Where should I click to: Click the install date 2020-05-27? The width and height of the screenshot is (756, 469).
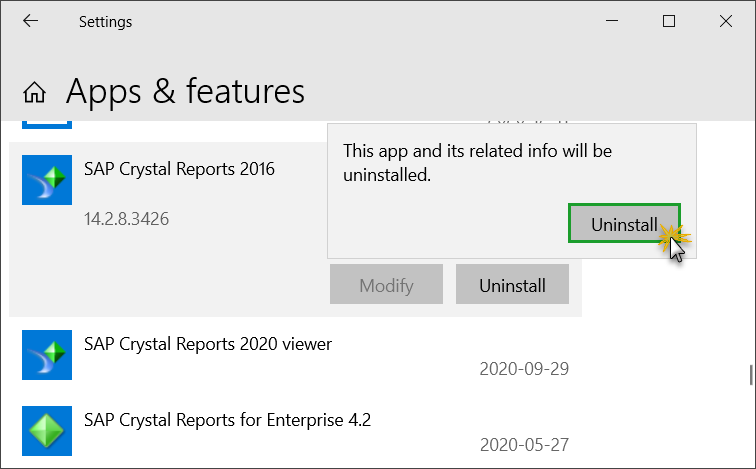click(x=524, y=444)
